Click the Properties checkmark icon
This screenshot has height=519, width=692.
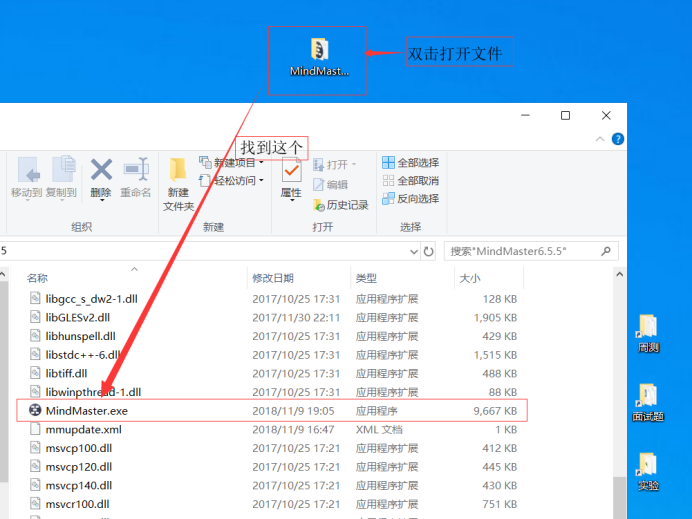(291, 171)
